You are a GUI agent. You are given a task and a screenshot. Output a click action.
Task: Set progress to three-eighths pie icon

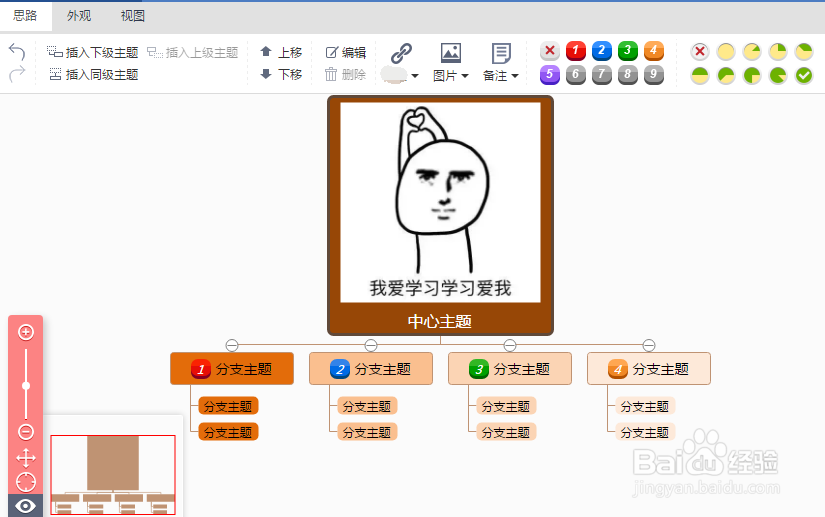803,51
